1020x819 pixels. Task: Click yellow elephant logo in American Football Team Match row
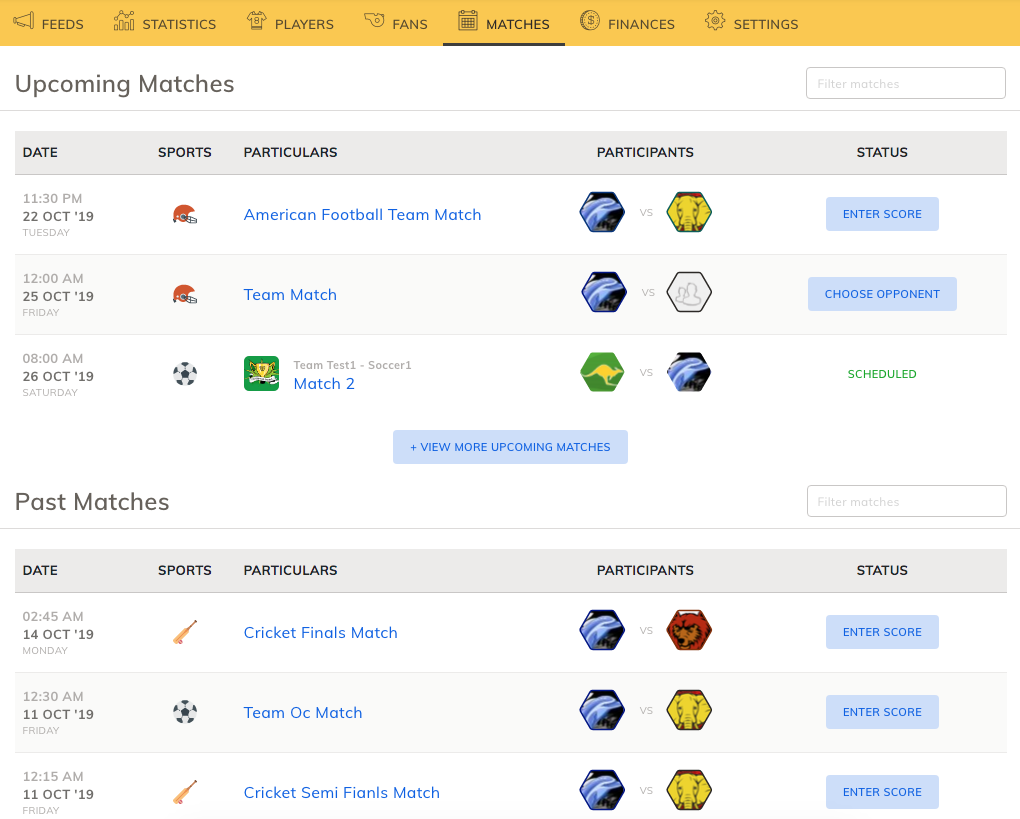click(689, 212)
